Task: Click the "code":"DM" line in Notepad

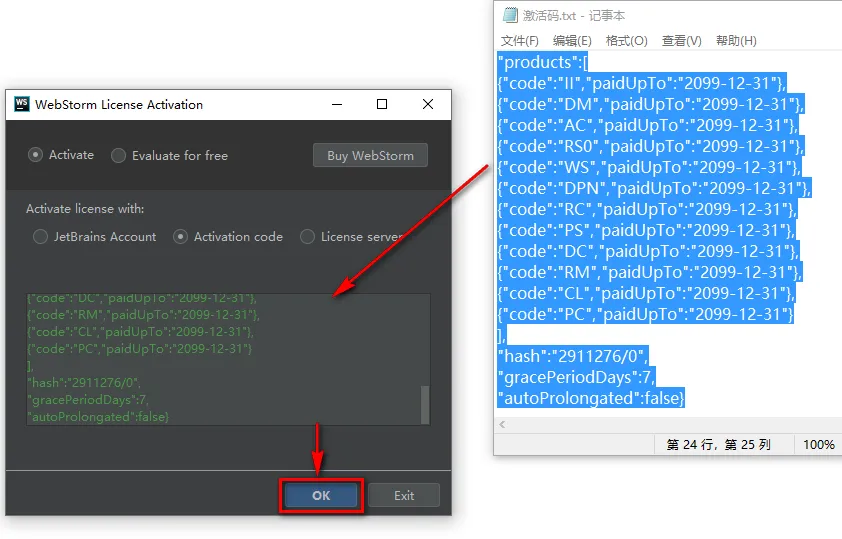Action: click(x=651, y=104)
